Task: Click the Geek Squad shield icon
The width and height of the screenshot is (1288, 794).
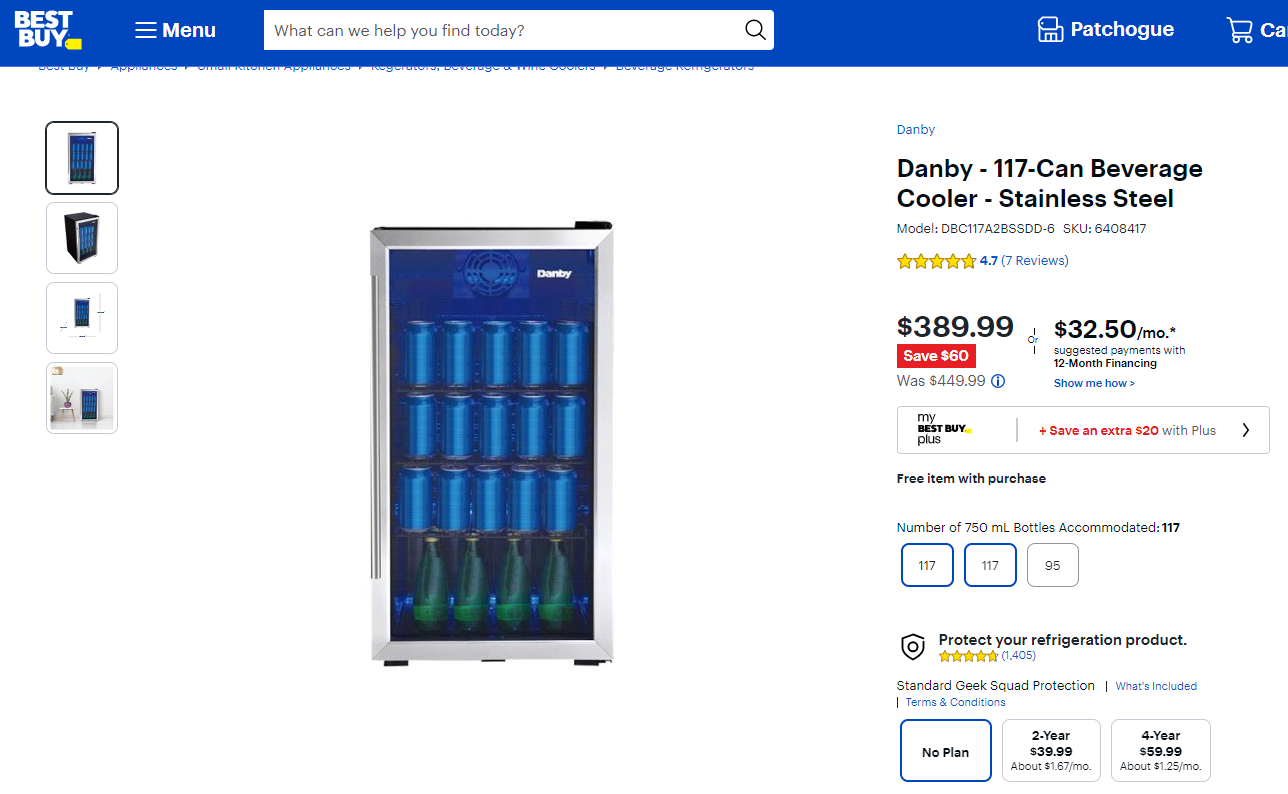Action: 913,647
